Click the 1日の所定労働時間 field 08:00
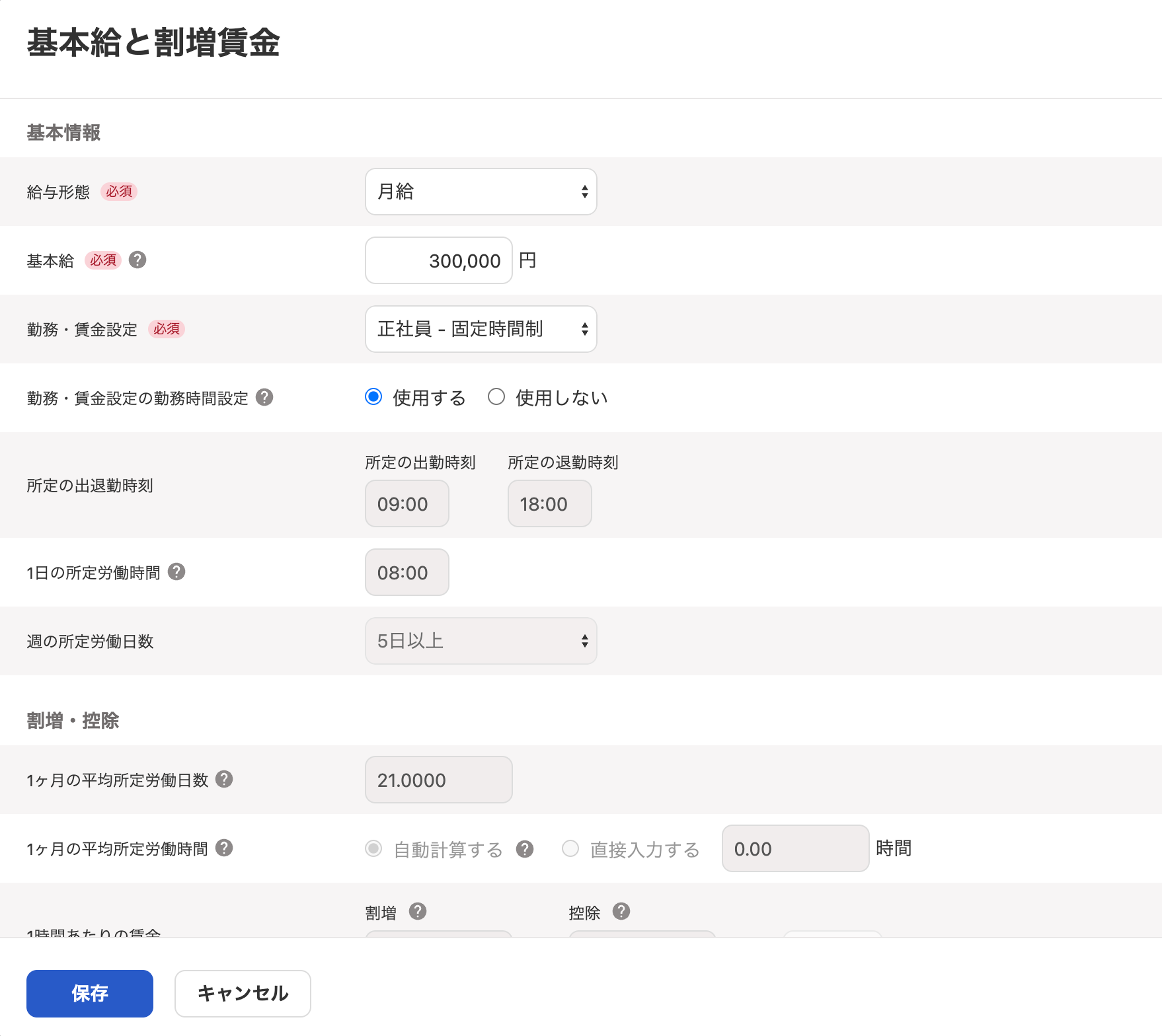Screen dimensions: 1162x1036 (x=407, y=572)
